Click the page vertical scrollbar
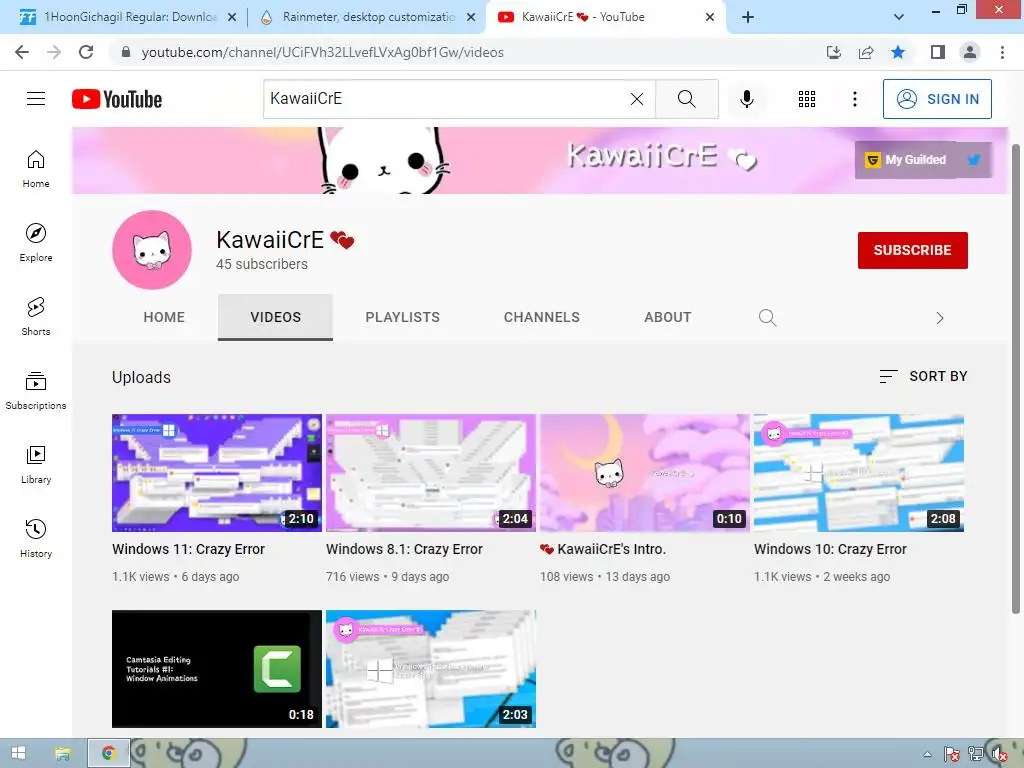The image size is (1024, 768). point(1016,379)
